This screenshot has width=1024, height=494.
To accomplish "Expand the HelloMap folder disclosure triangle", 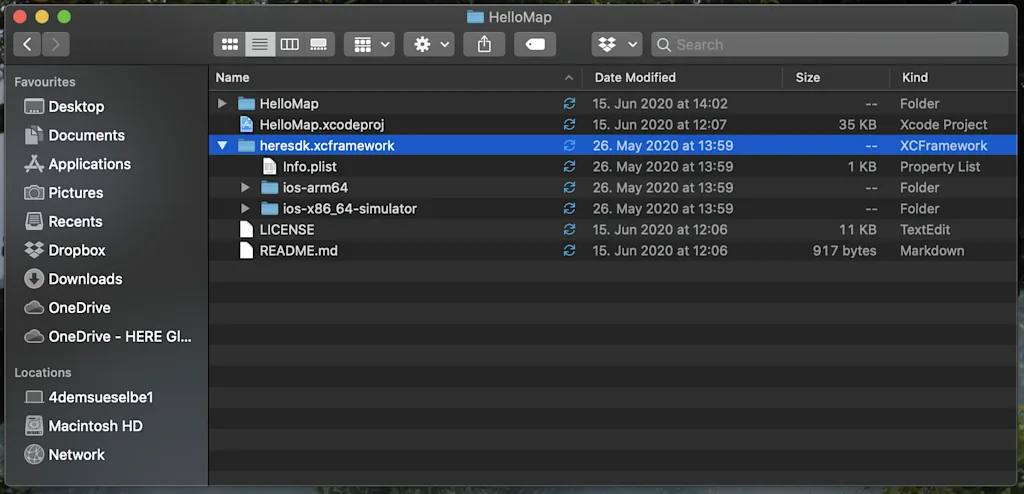I will tap(222, 103).
